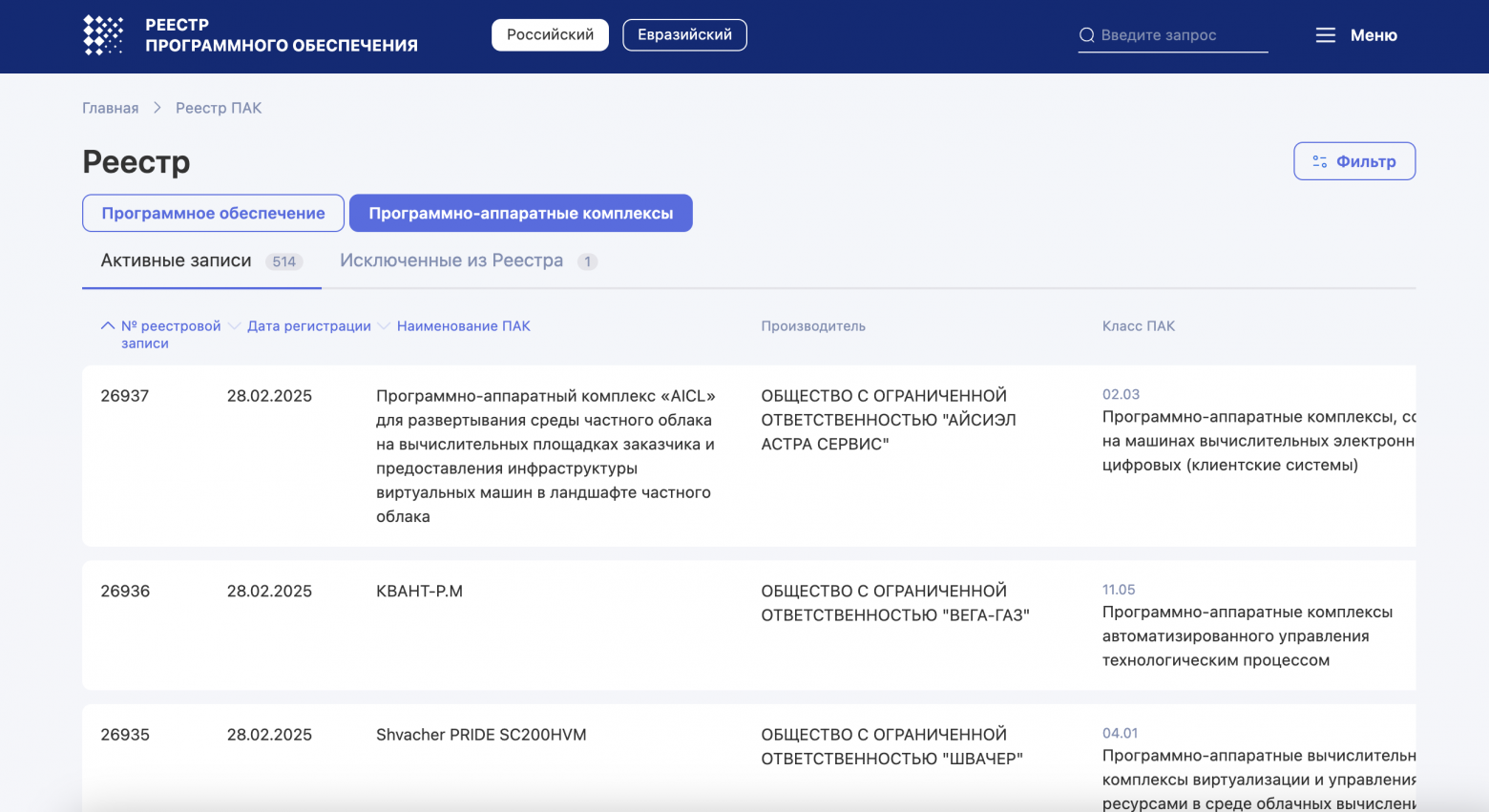Click the 514 active records badge
The image size is (1489, 812).
pos(283,261)
